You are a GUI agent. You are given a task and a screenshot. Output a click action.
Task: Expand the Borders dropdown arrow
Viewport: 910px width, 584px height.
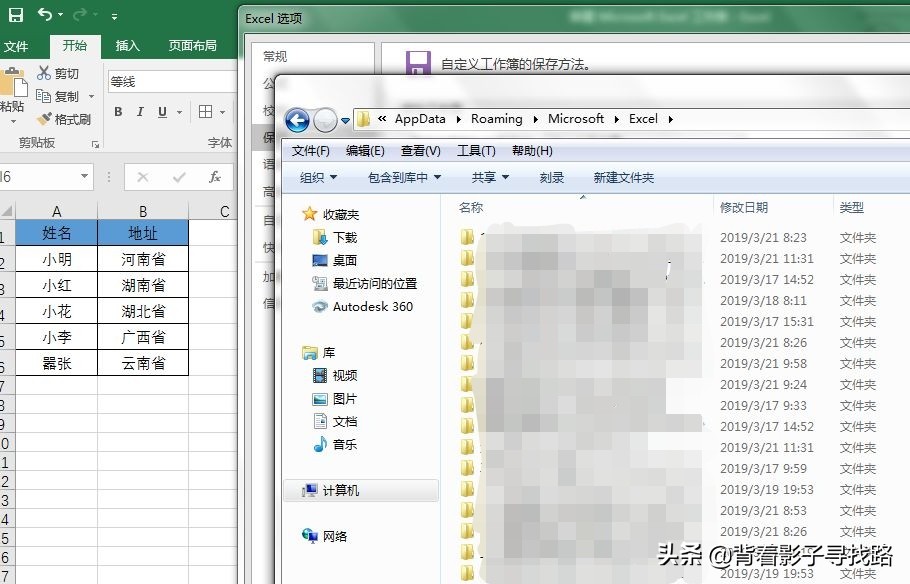[x=222, y=113]
